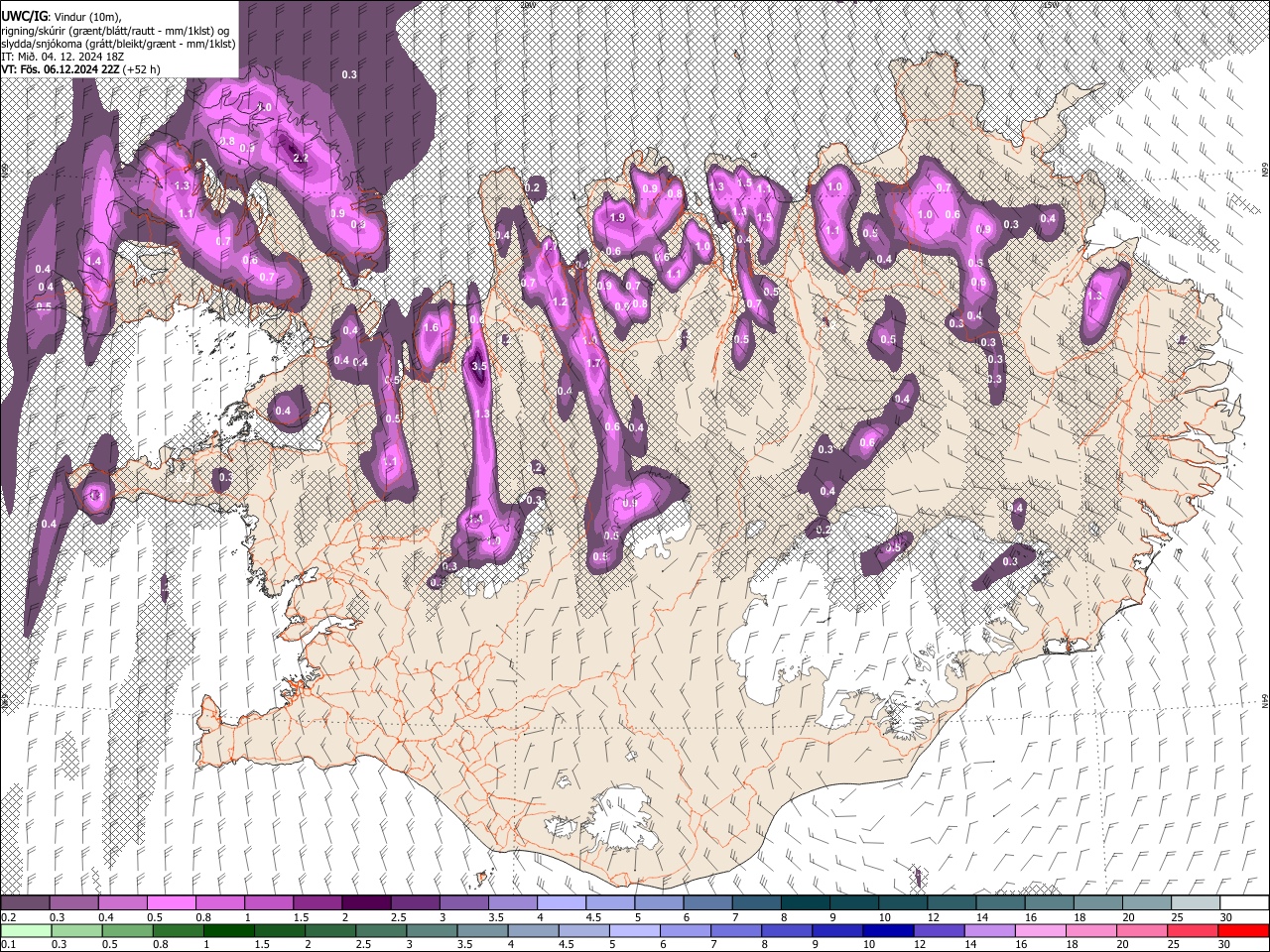Select snow scale swatch between 8 and 9

[x=806, y=903]
